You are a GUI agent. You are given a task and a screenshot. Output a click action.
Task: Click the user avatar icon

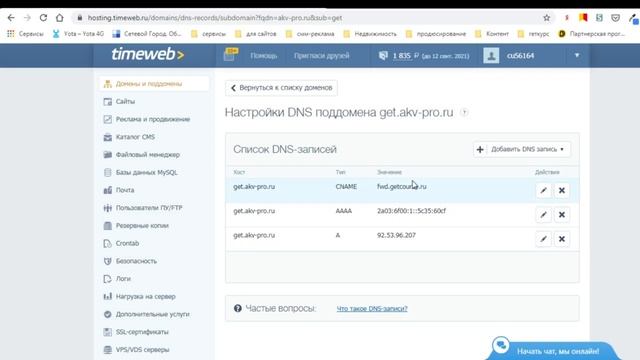pyautogui.click(x=491, y=56)
